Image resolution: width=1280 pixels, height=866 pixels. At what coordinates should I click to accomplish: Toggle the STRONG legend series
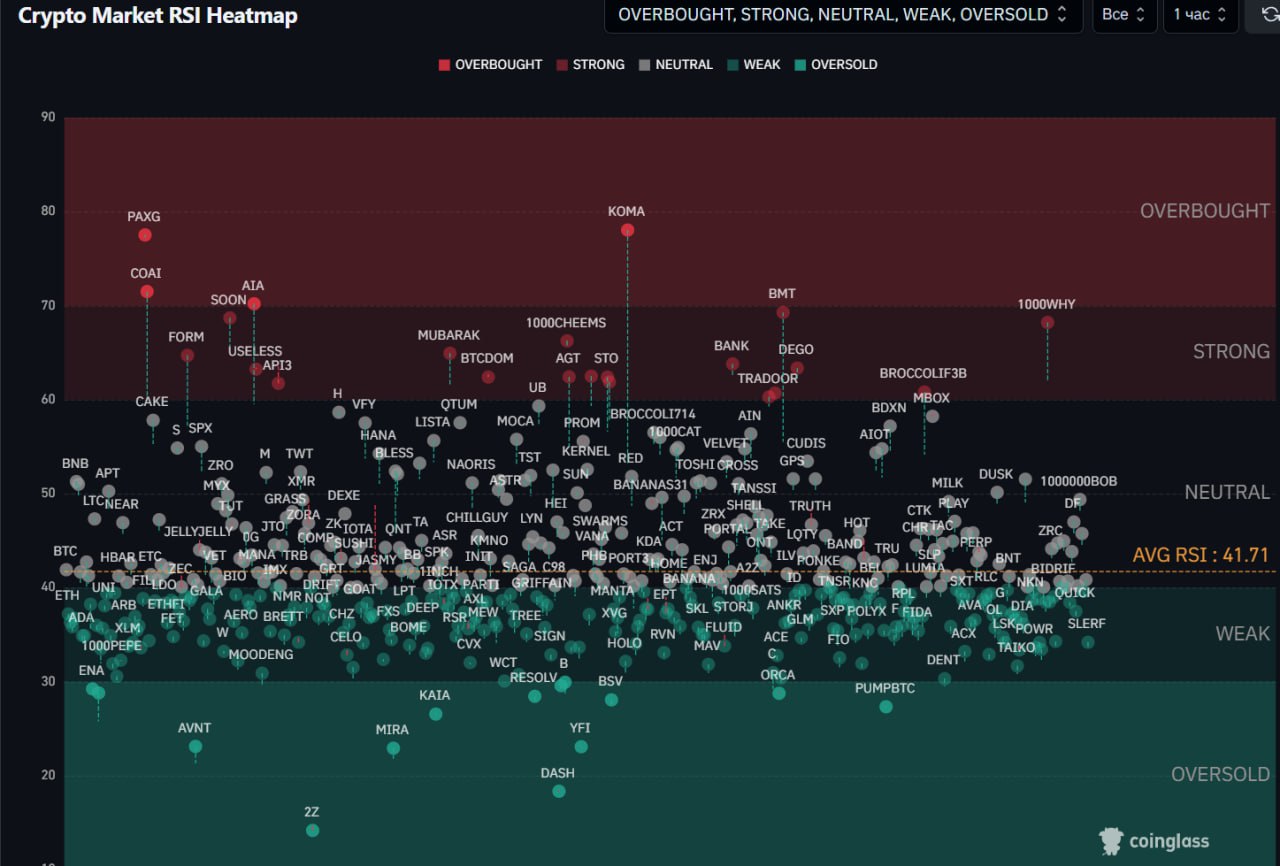[x=590, y=65]
